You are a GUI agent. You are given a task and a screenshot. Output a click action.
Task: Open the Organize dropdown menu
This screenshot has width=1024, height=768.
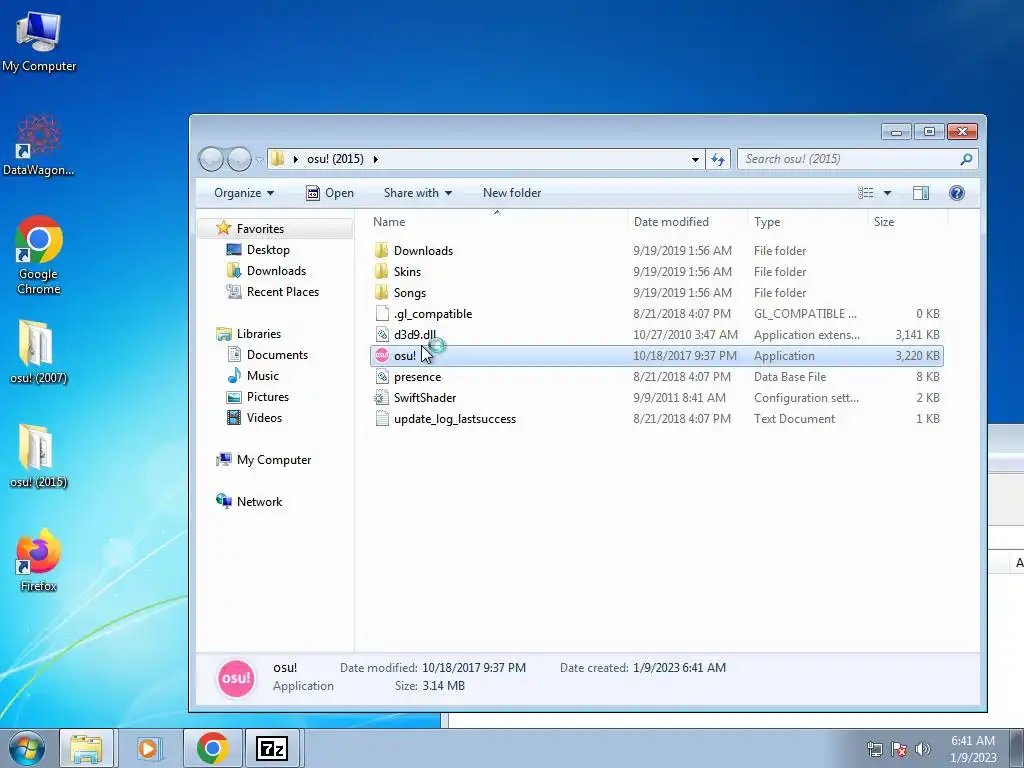[x=244, y=193]
